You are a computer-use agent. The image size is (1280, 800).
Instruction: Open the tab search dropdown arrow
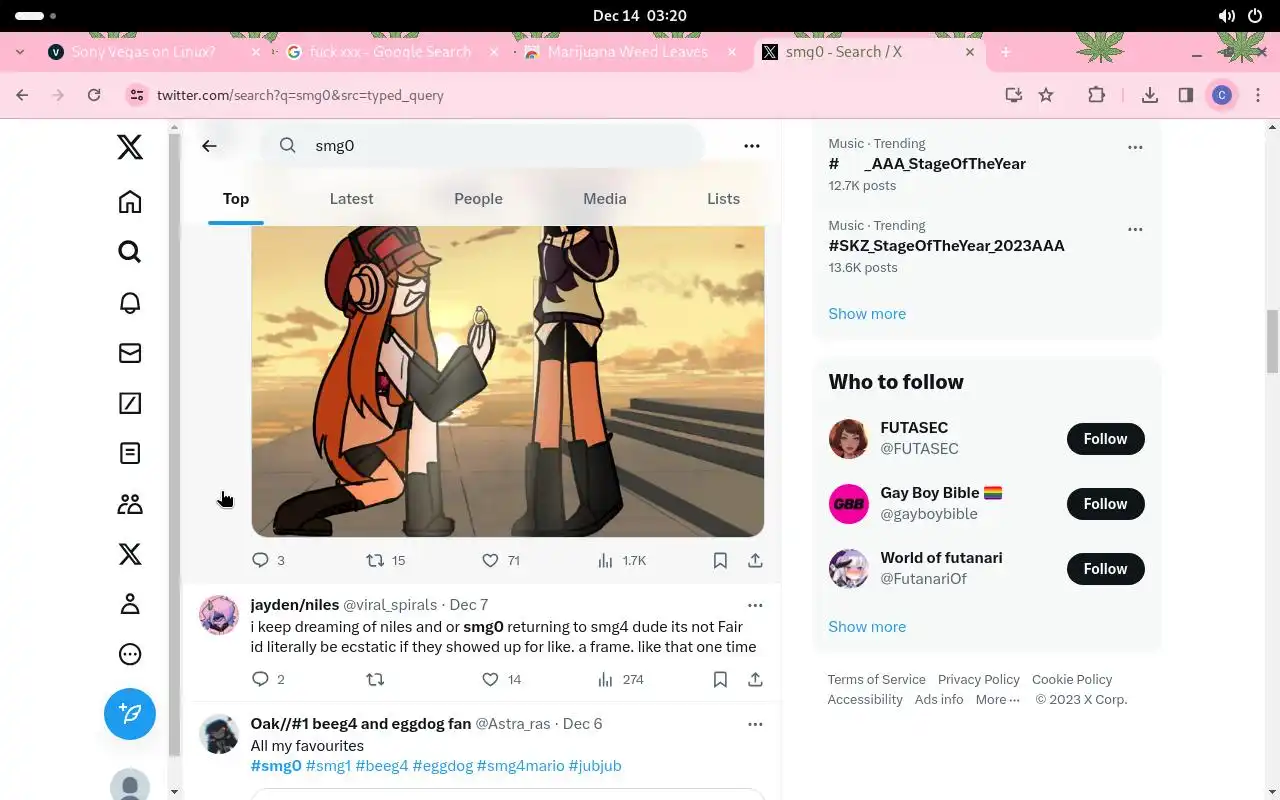(20, 52)
